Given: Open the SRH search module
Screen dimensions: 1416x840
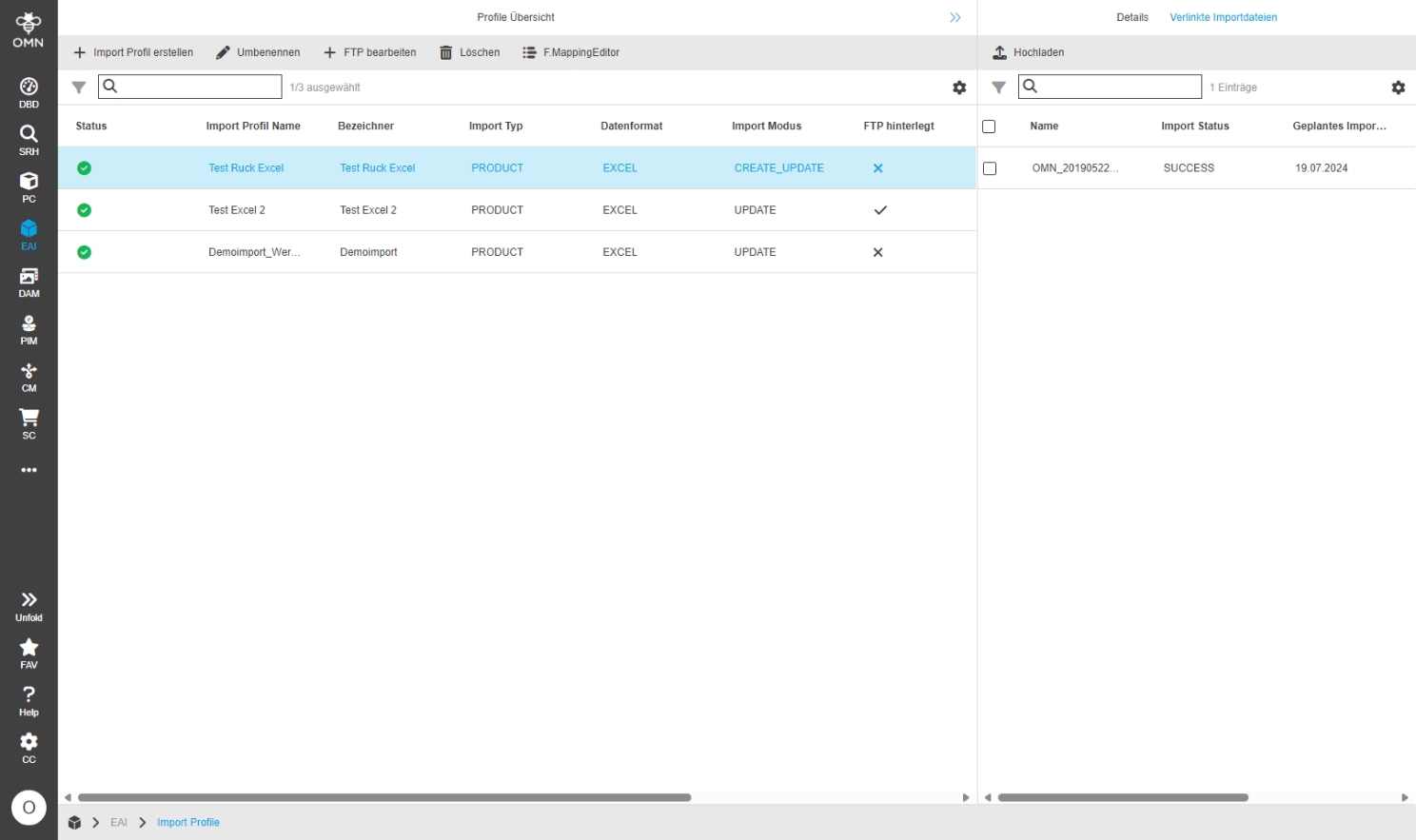Looking at the screenshot, I should point(29,140).
